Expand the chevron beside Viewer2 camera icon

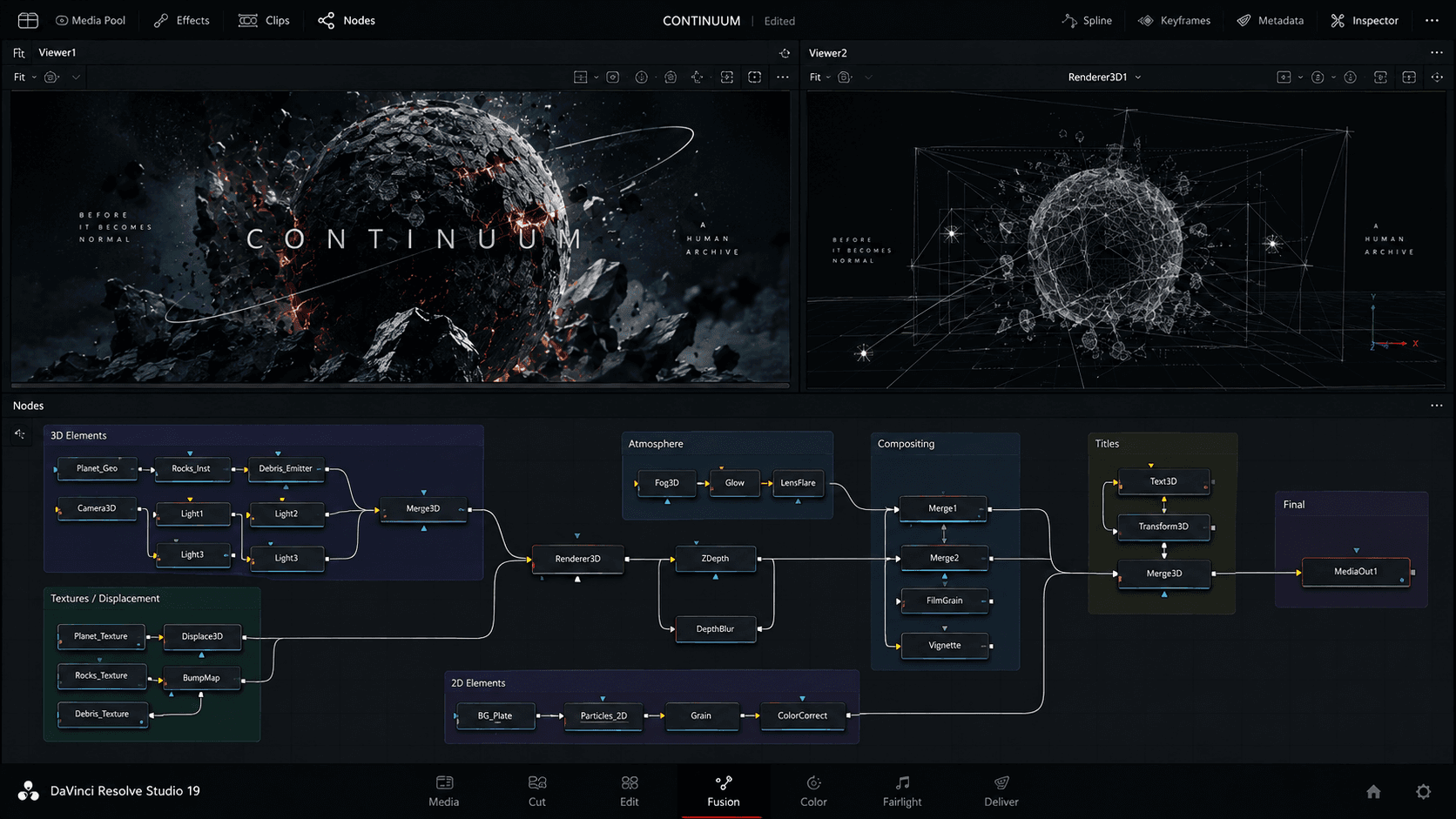868,77
